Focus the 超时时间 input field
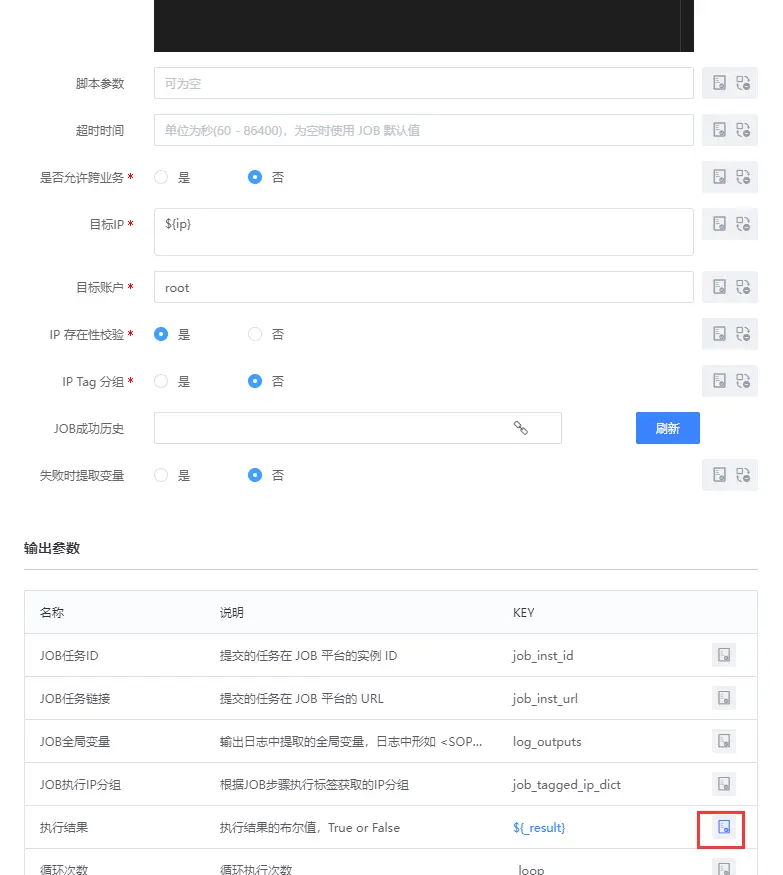 click(424, 130)
